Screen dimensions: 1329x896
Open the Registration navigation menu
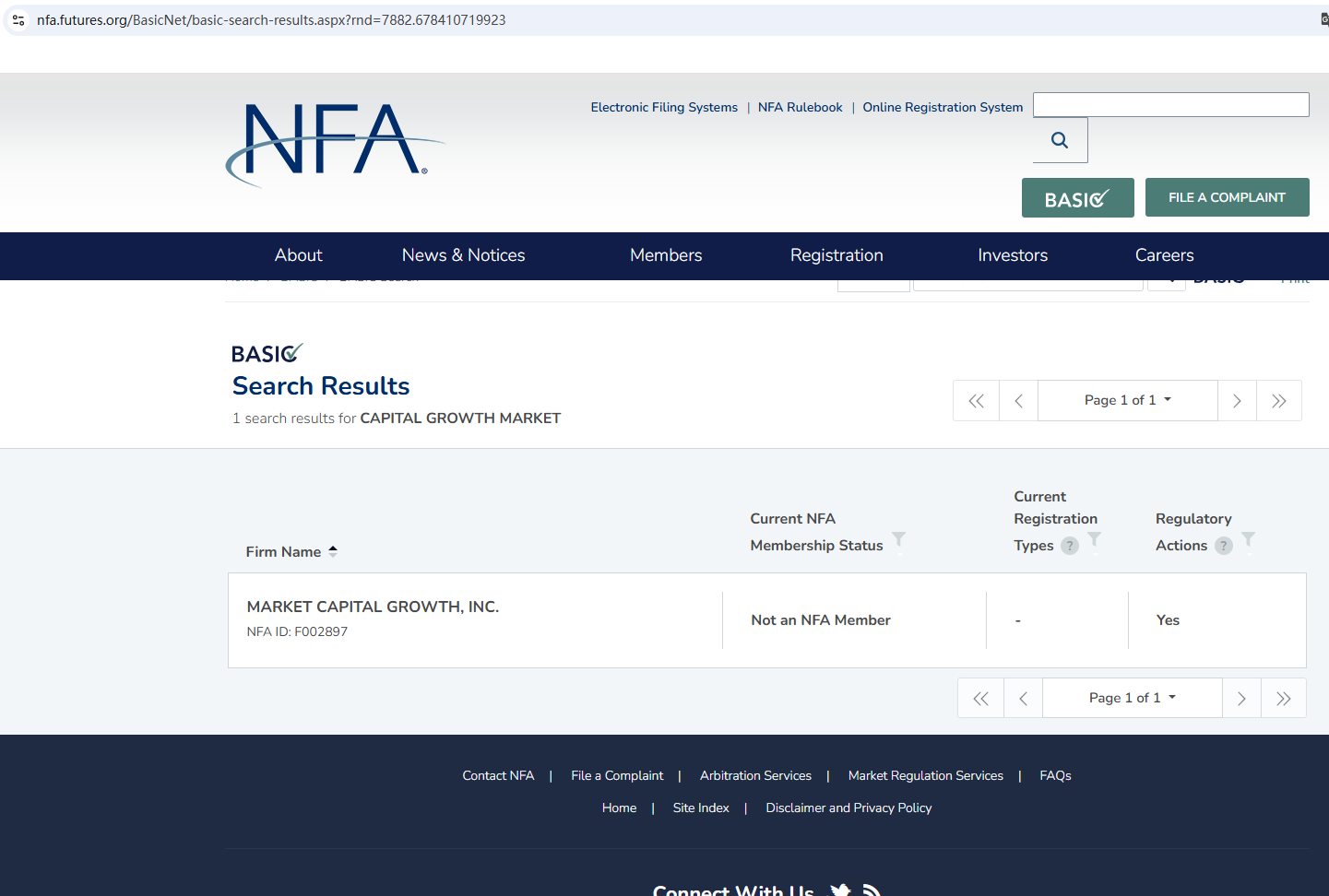click(x=837, y=255)
